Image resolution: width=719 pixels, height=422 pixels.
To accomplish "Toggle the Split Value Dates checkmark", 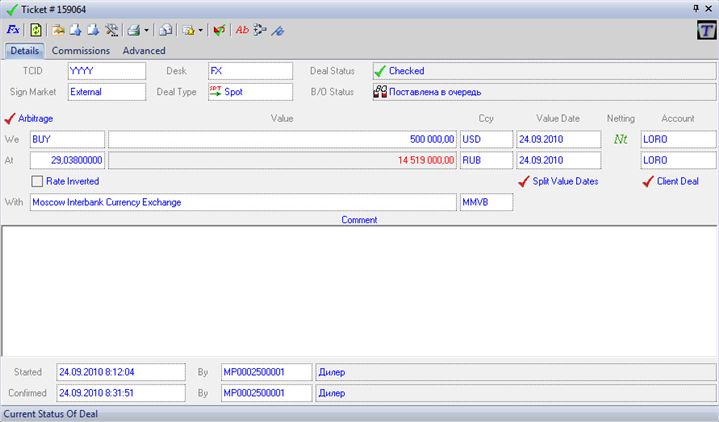I will tap(524, 182).
